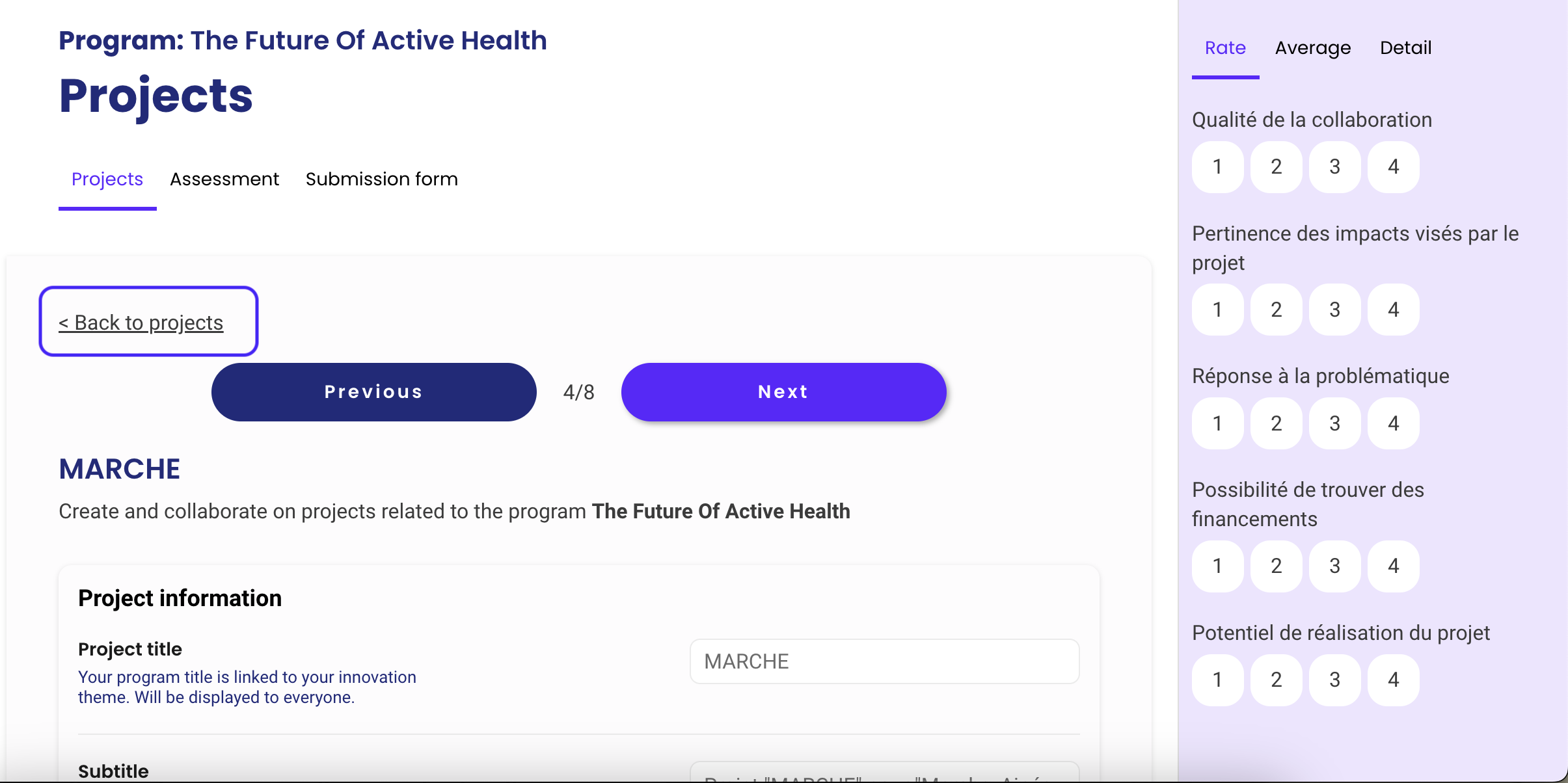1568x783 pixels.
Task: Select the Rate tab
Action: pyautogui.click(x=1225, y=48)
